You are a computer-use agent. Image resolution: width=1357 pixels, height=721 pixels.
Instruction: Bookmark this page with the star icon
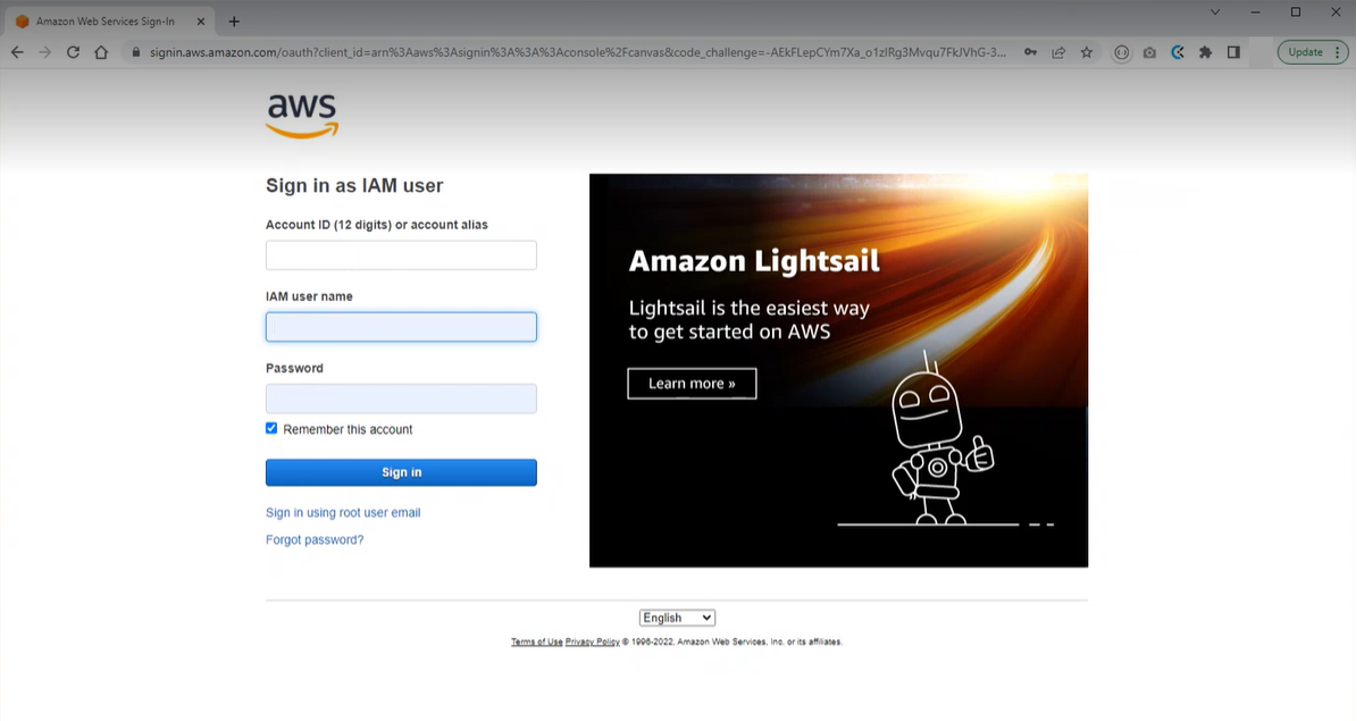pyautogui.click(x=1086, y=52)
